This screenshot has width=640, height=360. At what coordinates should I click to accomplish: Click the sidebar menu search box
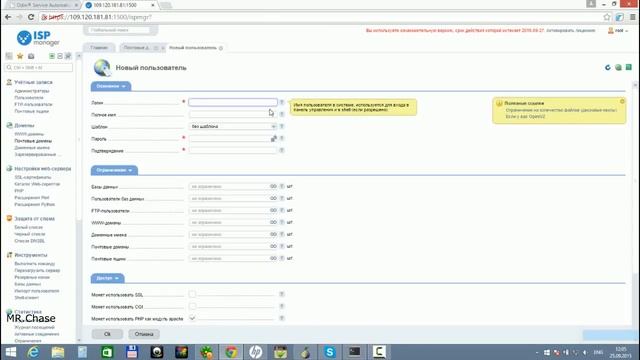pyautogui.click(x=39, y=67)
